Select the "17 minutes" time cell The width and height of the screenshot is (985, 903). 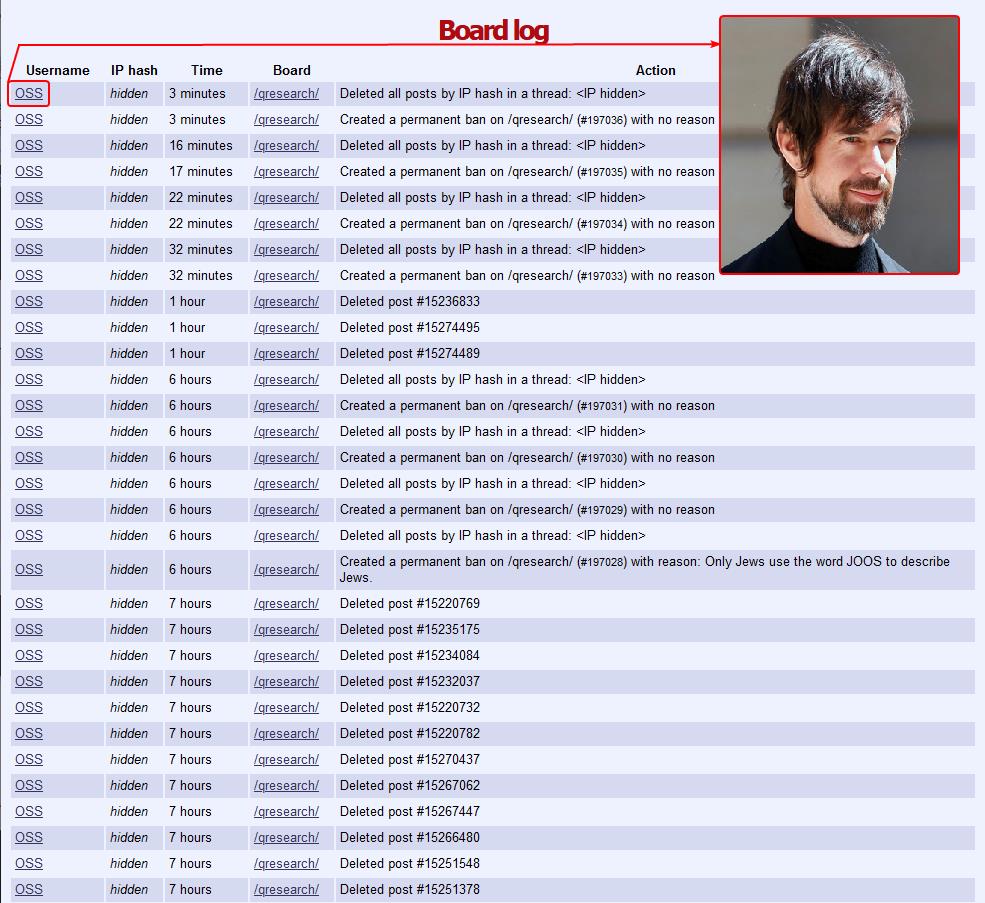pyautogui.click(x=200, y=172)
